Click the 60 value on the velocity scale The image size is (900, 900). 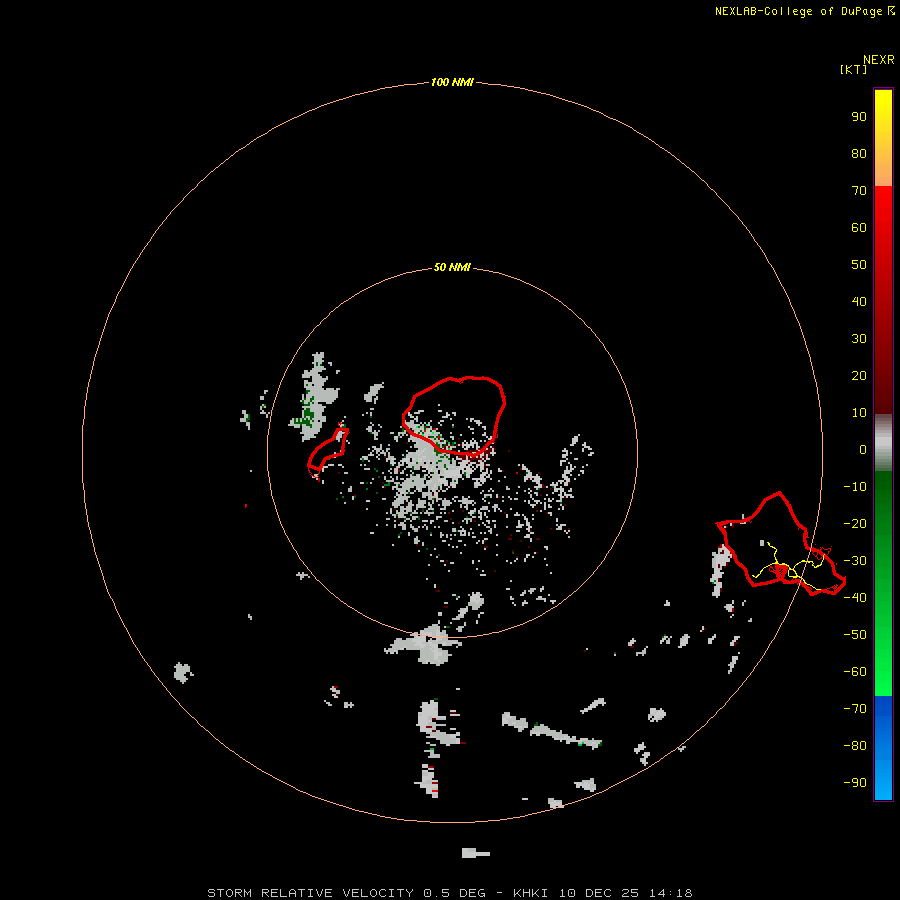[859, 227]
